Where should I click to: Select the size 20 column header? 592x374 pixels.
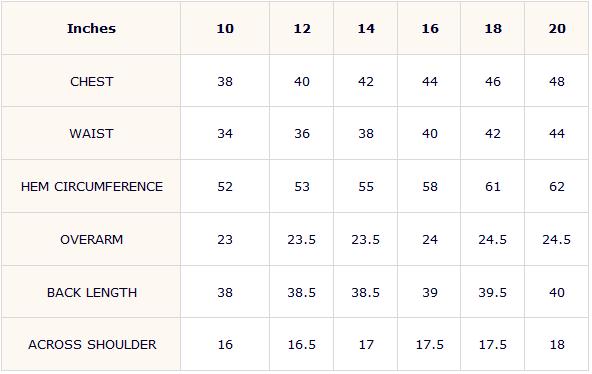[x=557, y=29]
